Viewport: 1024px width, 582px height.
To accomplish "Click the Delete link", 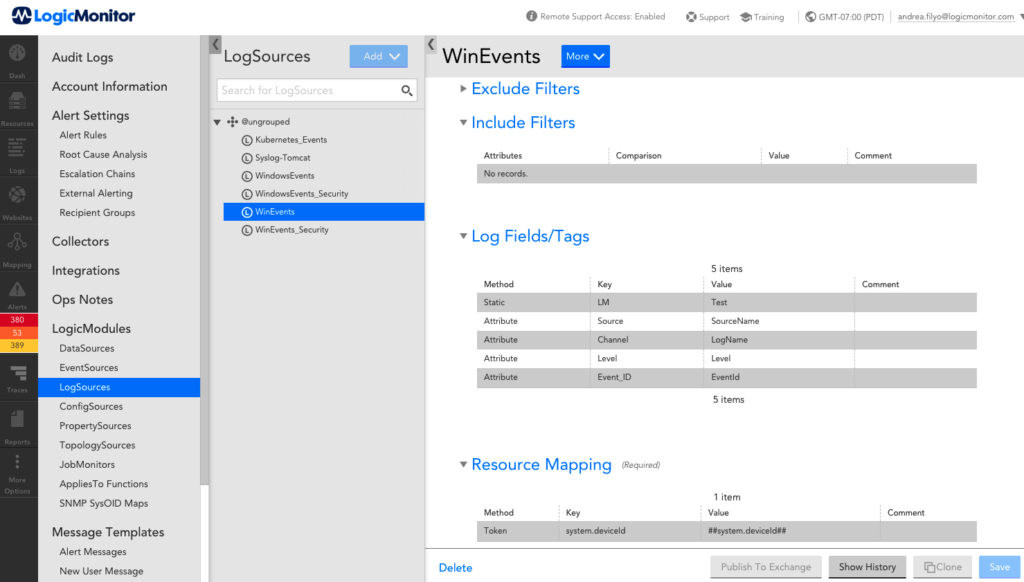I will tap(455, 568).
